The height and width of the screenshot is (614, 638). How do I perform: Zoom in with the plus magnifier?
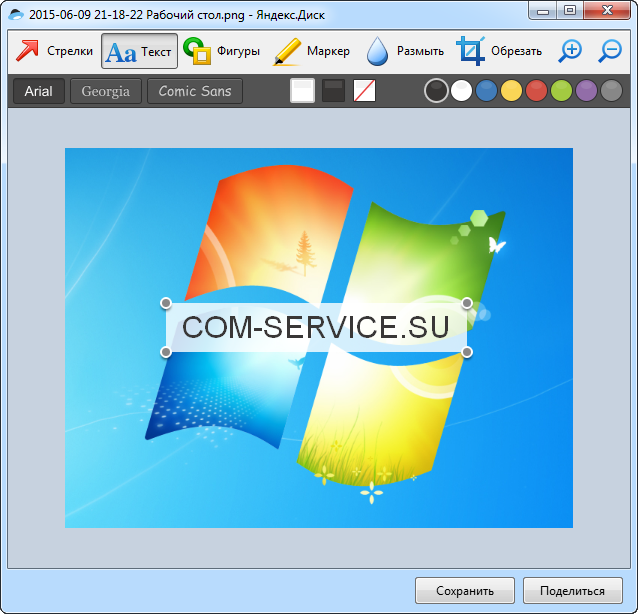(570, 51)
